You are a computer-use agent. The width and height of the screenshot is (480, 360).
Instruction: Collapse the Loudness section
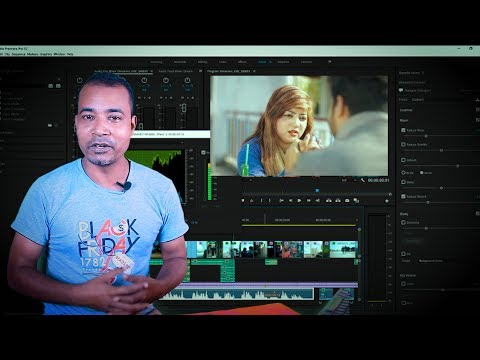(406, 110)
